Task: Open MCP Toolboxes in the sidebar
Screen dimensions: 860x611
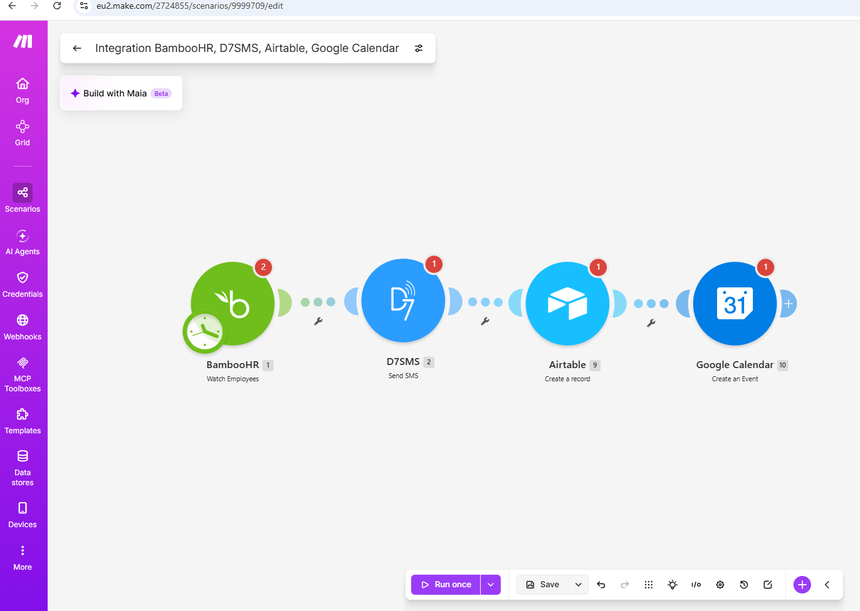Action: [22, 375]
